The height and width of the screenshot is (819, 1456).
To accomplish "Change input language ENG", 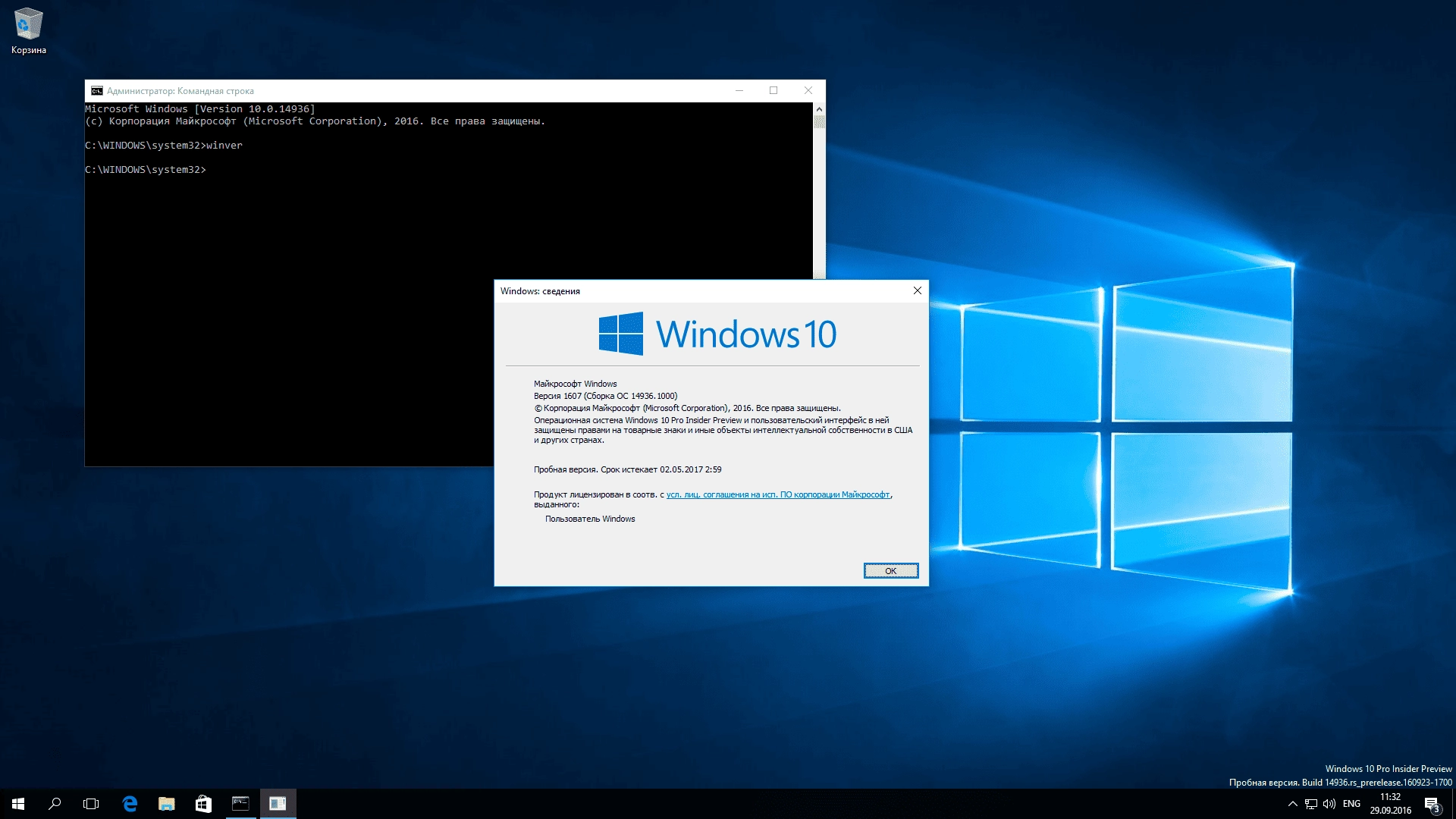I will click(1351, 804).
